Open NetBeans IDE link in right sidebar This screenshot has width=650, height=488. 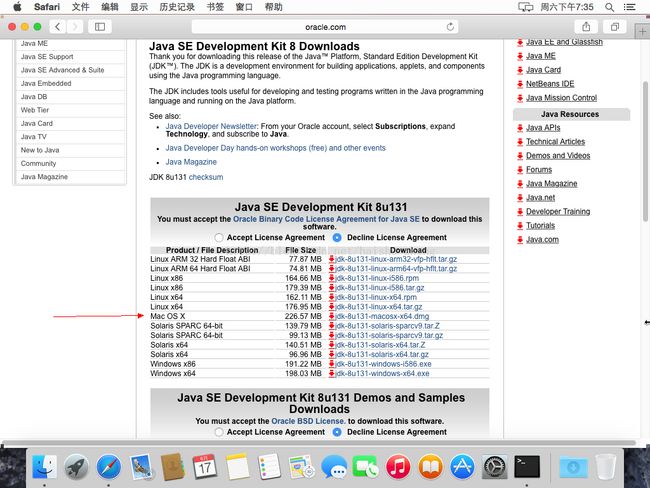coord(550,84)
